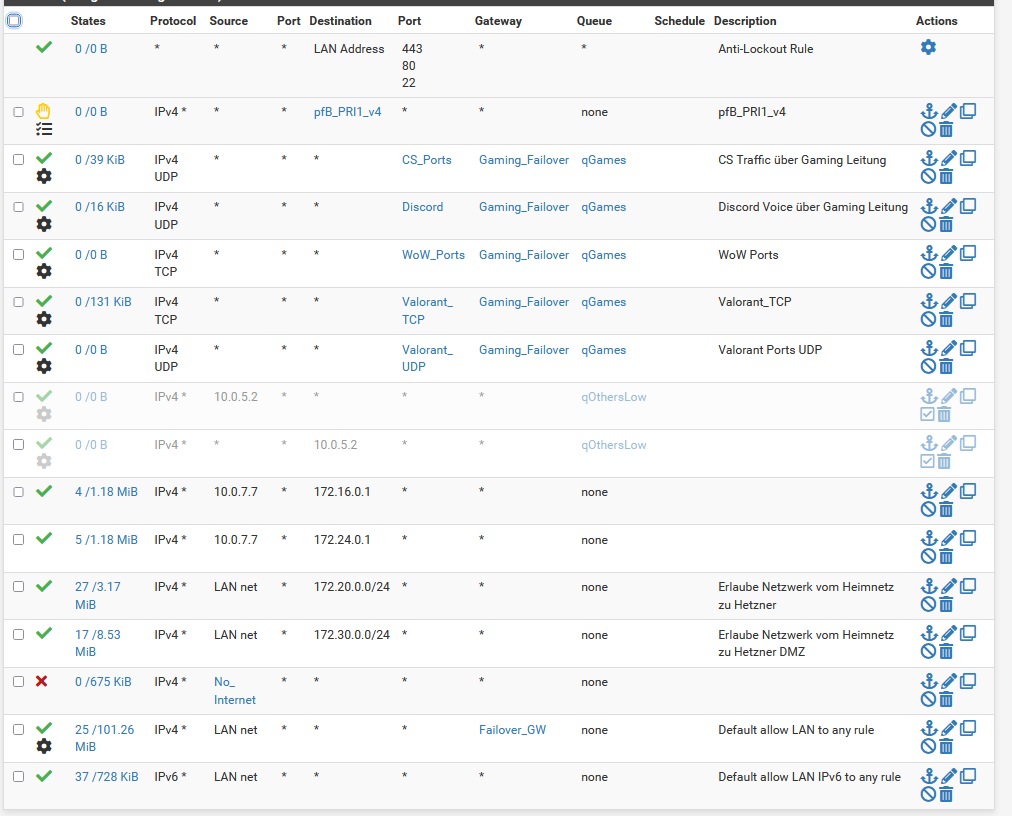Open qOthersLow queue for source 10.0.5.2 rule

pyautogui.click(x=613, y=396)
